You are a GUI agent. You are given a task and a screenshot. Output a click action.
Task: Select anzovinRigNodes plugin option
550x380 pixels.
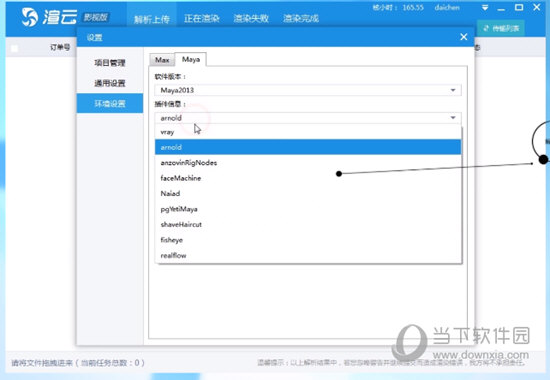click(x=308, y=163)
